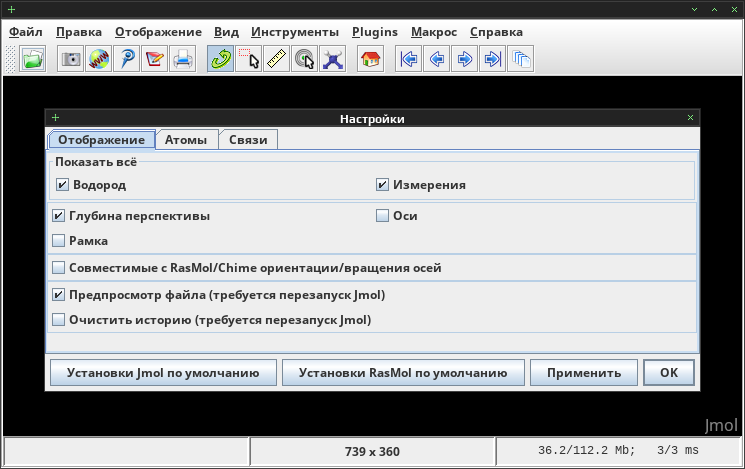
Task: Grab the toolbar drag handle
Action: 10,59
